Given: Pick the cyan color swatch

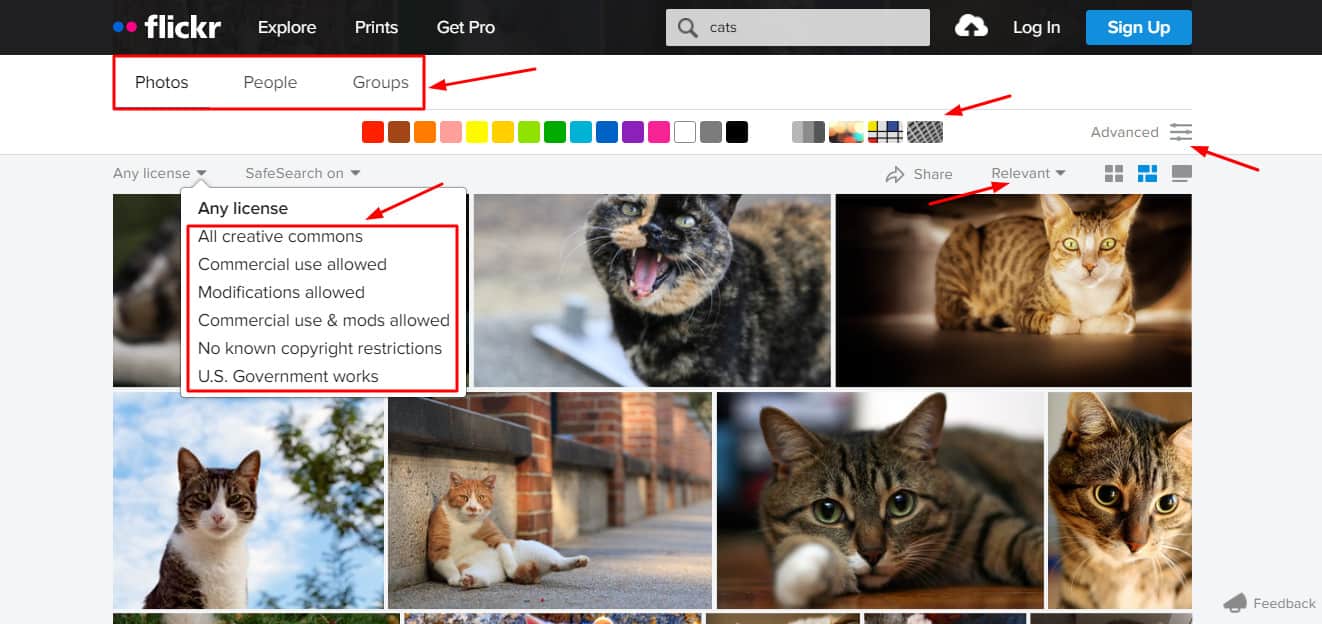Looking at the screenshot, I should tap(581, 132).
